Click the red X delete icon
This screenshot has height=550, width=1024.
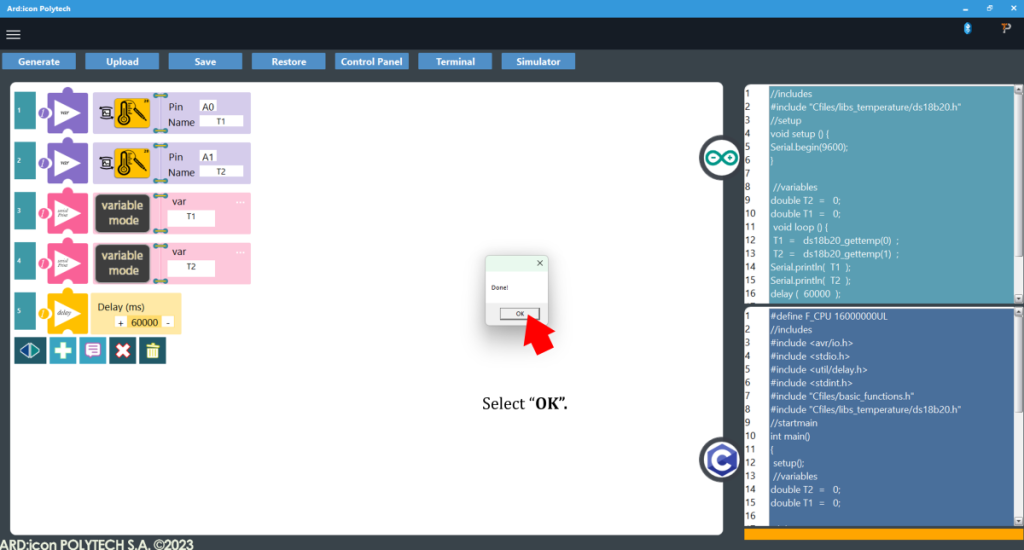coord(122,350)
